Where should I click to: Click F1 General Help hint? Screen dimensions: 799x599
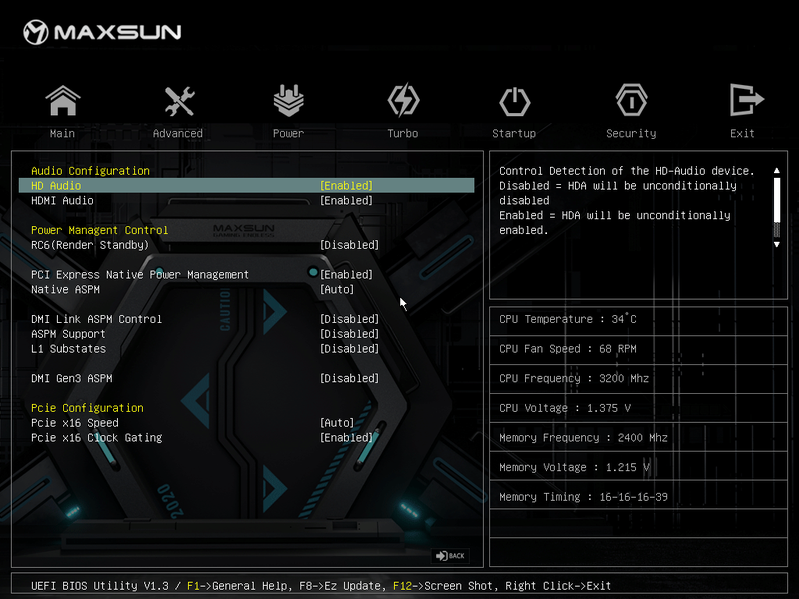[x=240, y=586]
